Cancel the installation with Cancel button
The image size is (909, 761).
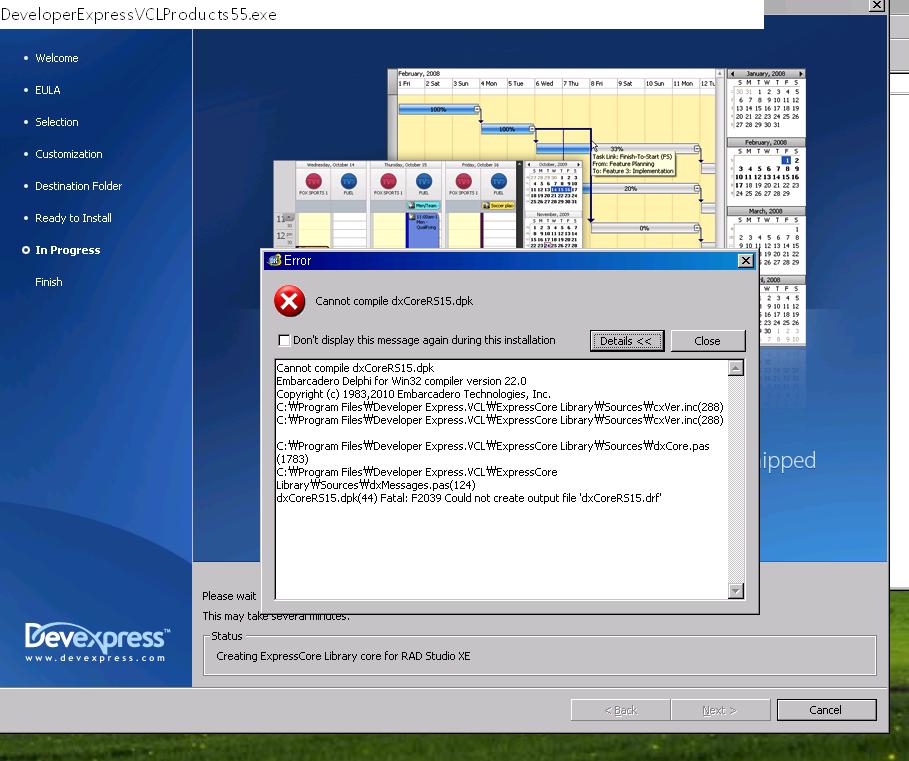pyautogui.click(x=825, y=710)
